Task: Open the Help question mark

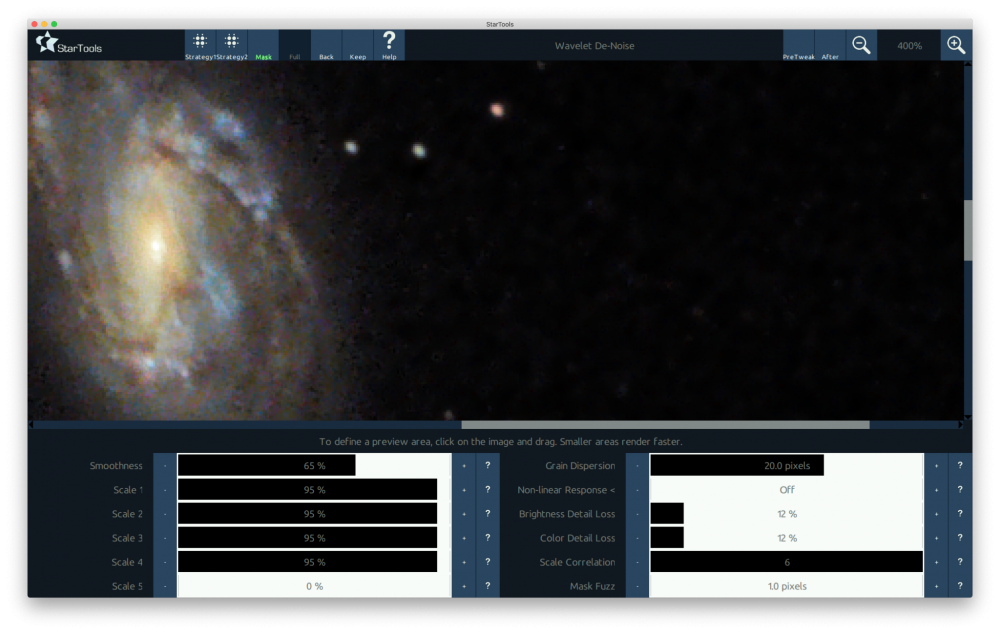Action: tap(389, 46)
